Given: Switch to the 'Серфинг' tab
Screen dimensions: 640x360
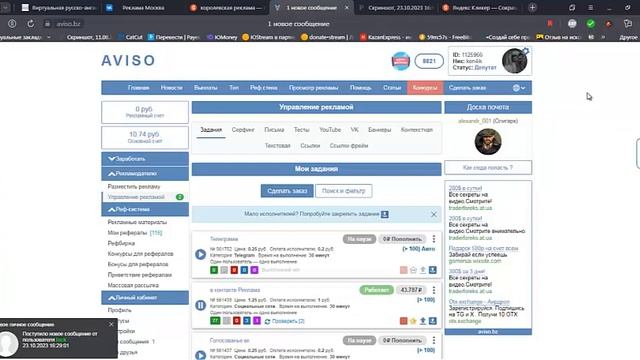Looking at the screenshot, I should 243,130.
